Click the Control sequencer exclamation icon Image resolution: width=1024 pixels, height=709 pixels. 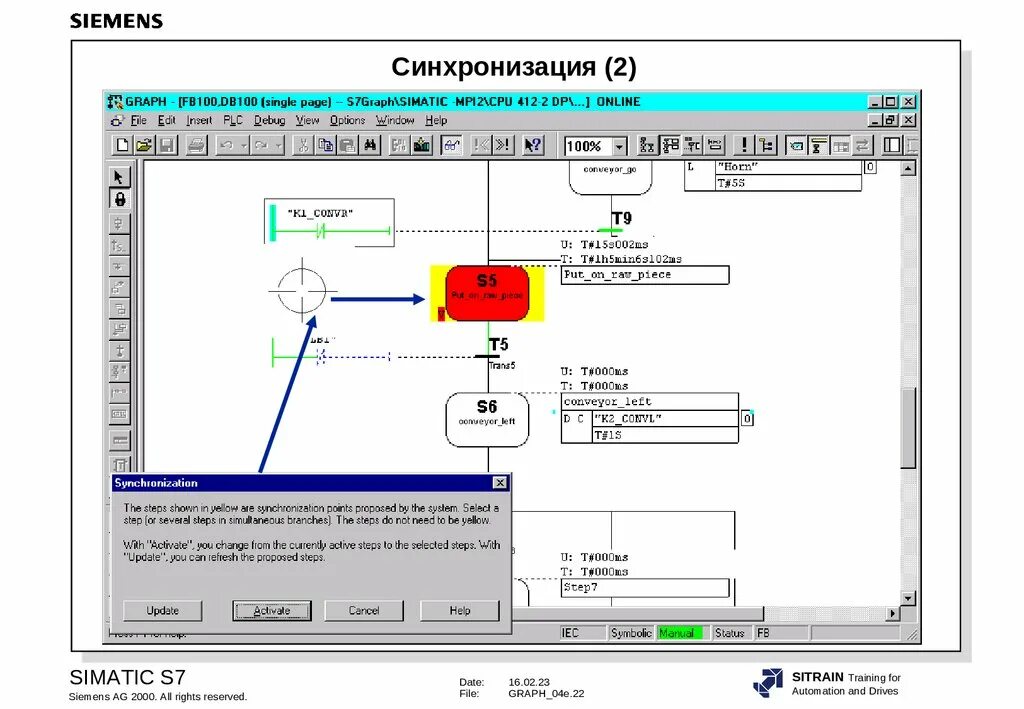(x=744, y=145)
